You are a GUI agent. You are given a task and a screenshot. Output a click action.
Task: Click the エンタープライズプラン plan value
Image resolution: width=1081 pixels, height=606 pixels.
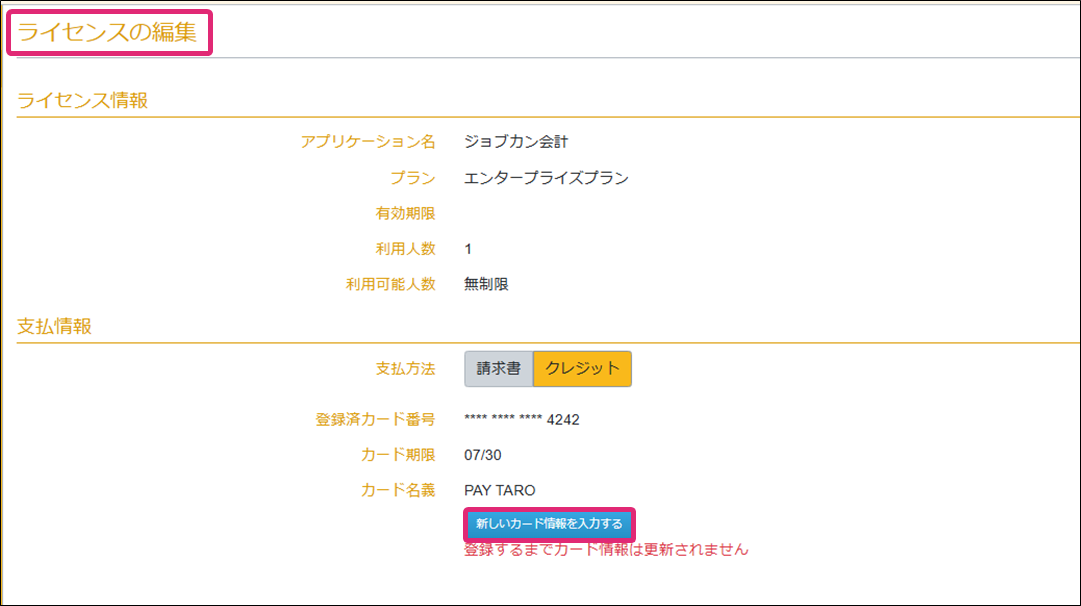click(x=546, y=179)
